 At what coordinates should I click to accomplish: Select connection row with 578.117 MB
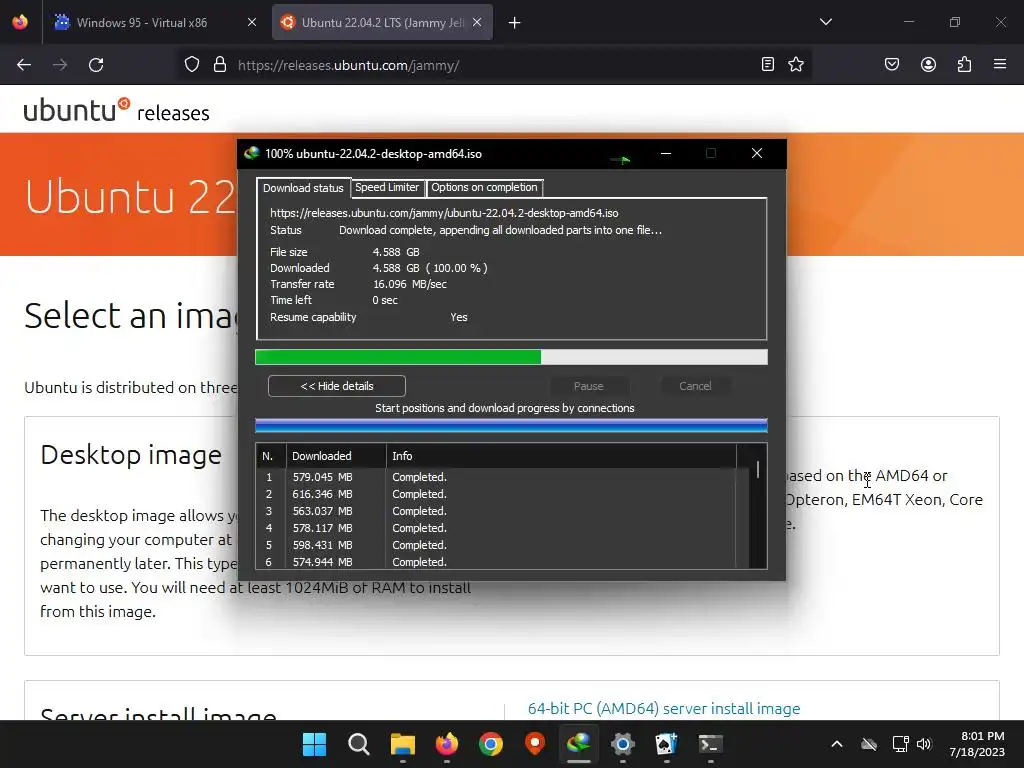(x=496, y=528)
